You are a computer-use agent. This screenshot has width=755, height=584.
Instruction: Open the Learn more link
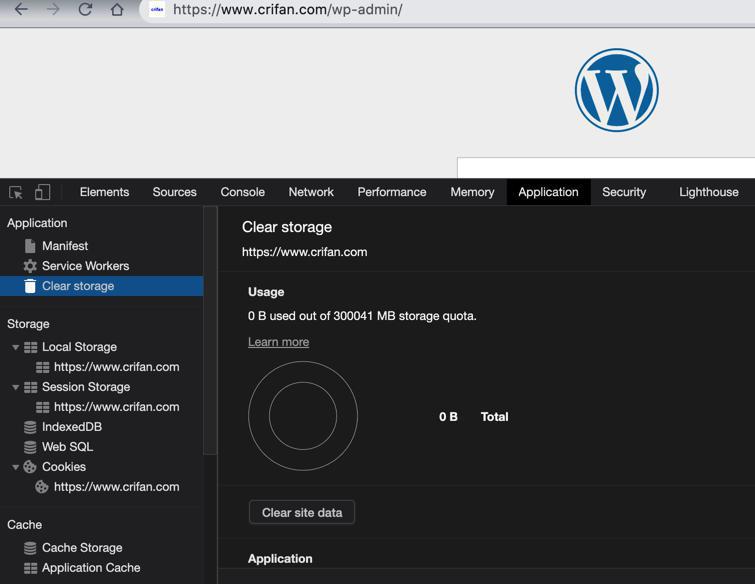click(x=278, y=342)
